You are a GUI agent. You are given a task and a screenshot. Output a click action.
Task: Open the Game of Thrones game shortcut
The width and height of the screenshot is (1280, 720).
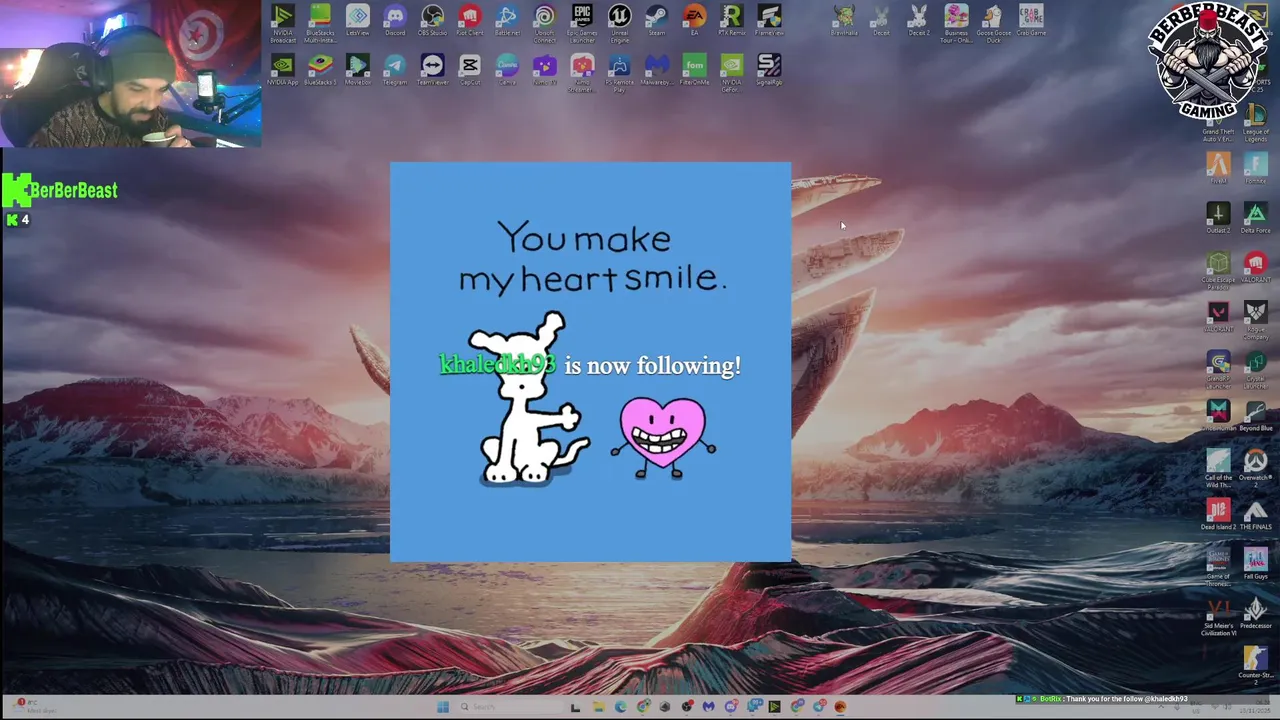point(1218,566)
